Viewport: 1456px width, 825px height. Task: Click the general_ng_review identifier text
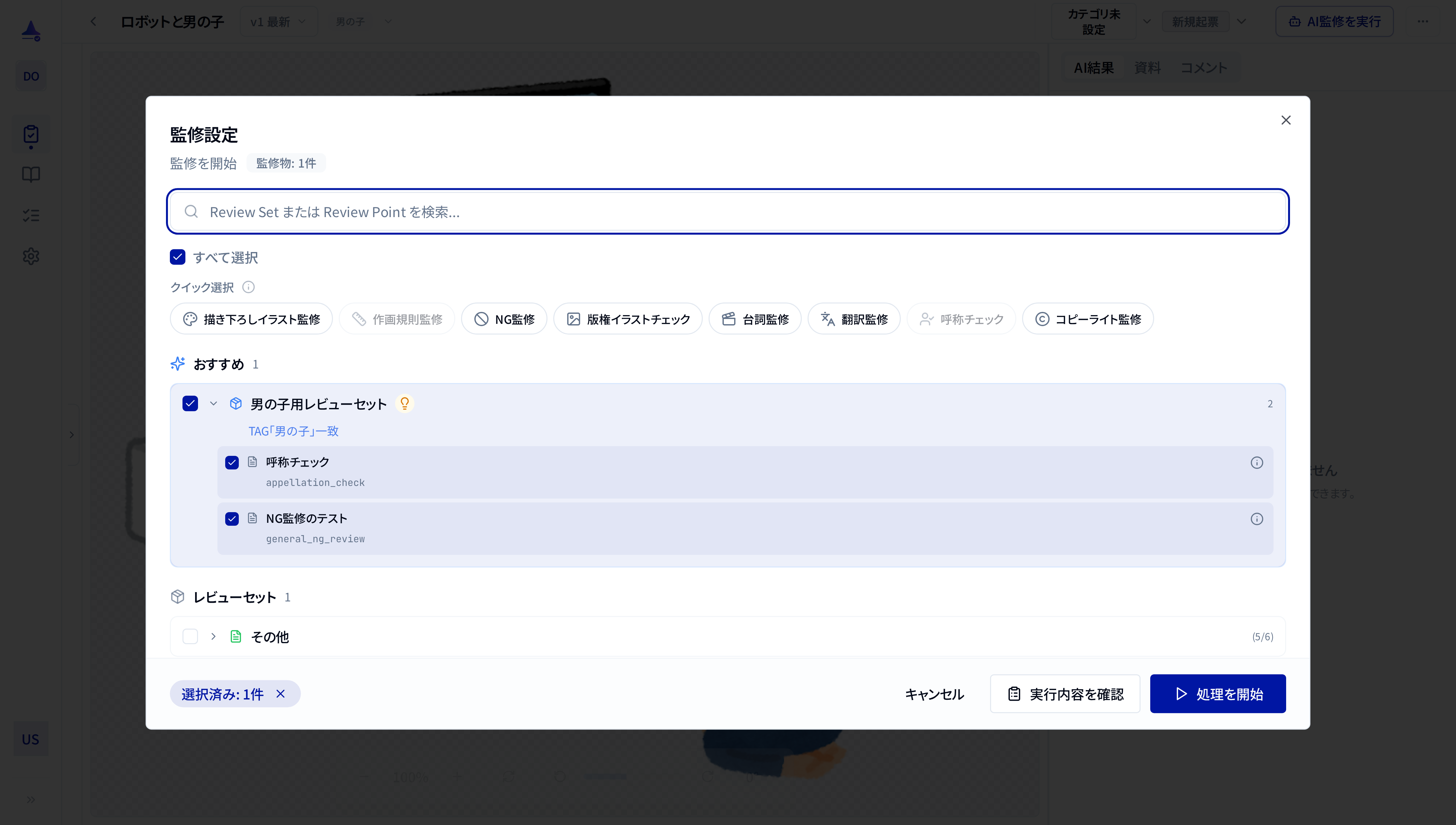tap(315, 539)
